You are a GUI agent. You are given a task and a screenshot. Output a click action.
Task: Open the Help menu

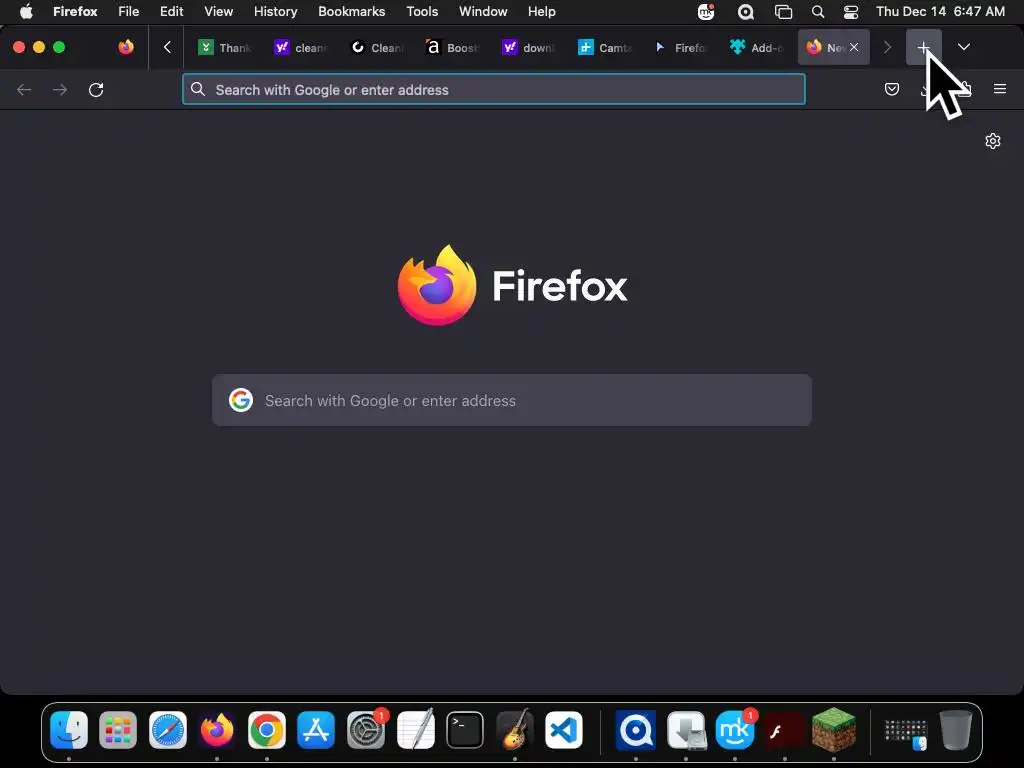[541, 11]
